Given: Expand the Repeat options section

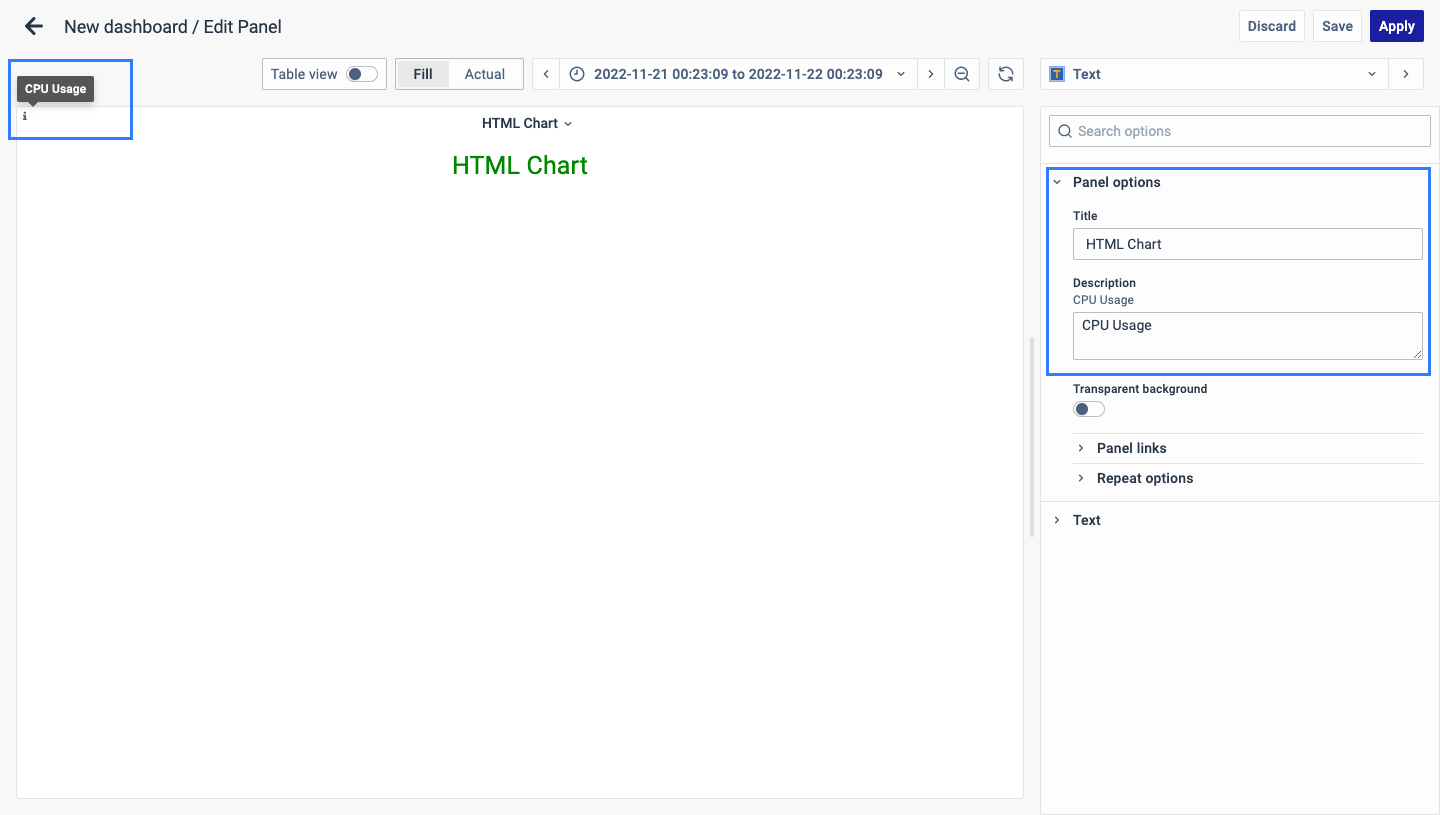Looking at the screenshot, I should click(x=1144, y=478).
